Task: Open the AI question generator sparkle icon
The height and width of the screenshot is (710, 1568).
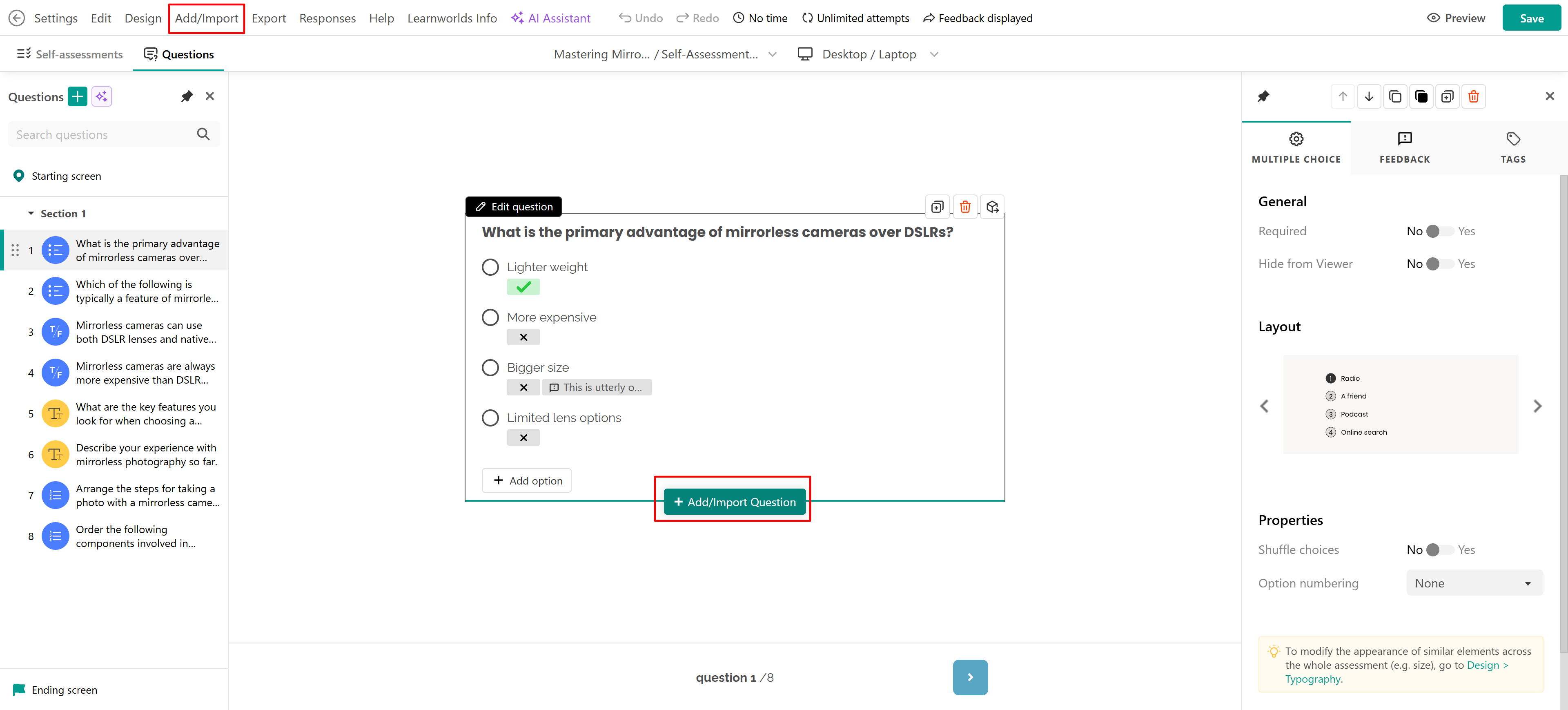Action: coord(102,96)
